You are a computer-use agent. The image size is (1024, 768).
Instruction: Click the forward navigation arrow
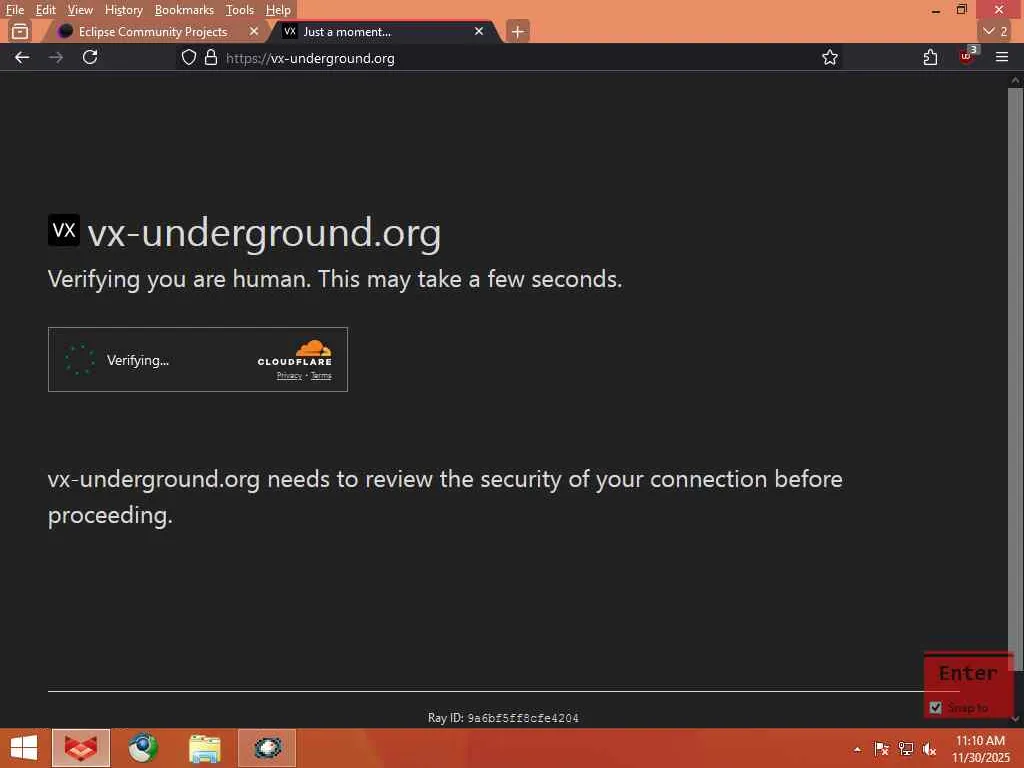(56, 57)
